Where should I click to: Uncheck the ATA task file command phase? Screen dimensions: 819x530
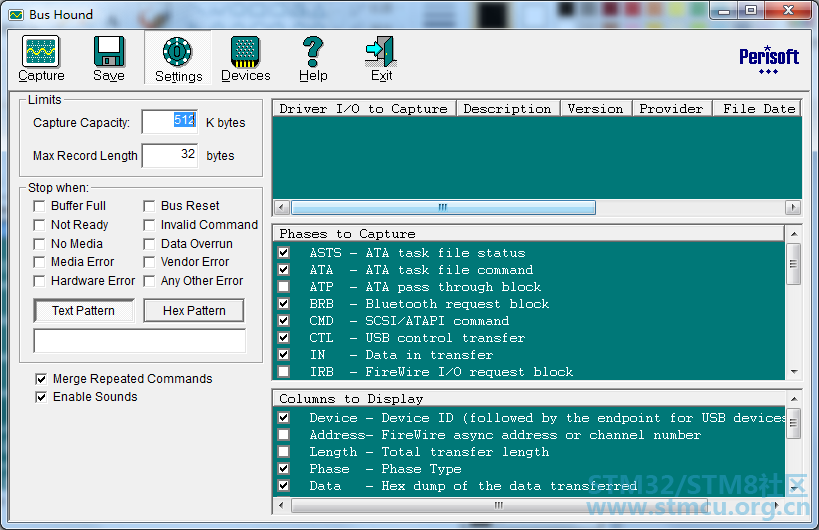pos(284,270)
